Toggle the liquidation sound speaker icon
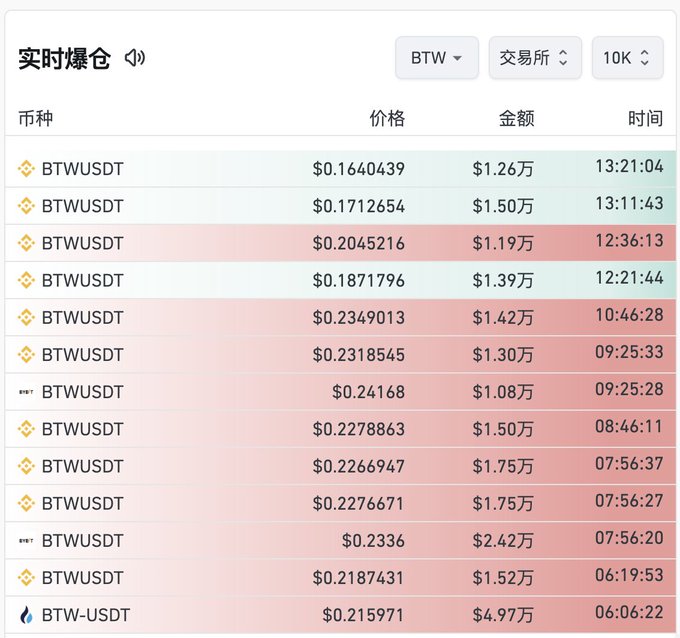This screenshot has width=680, height=638. [x=135, y=58]
